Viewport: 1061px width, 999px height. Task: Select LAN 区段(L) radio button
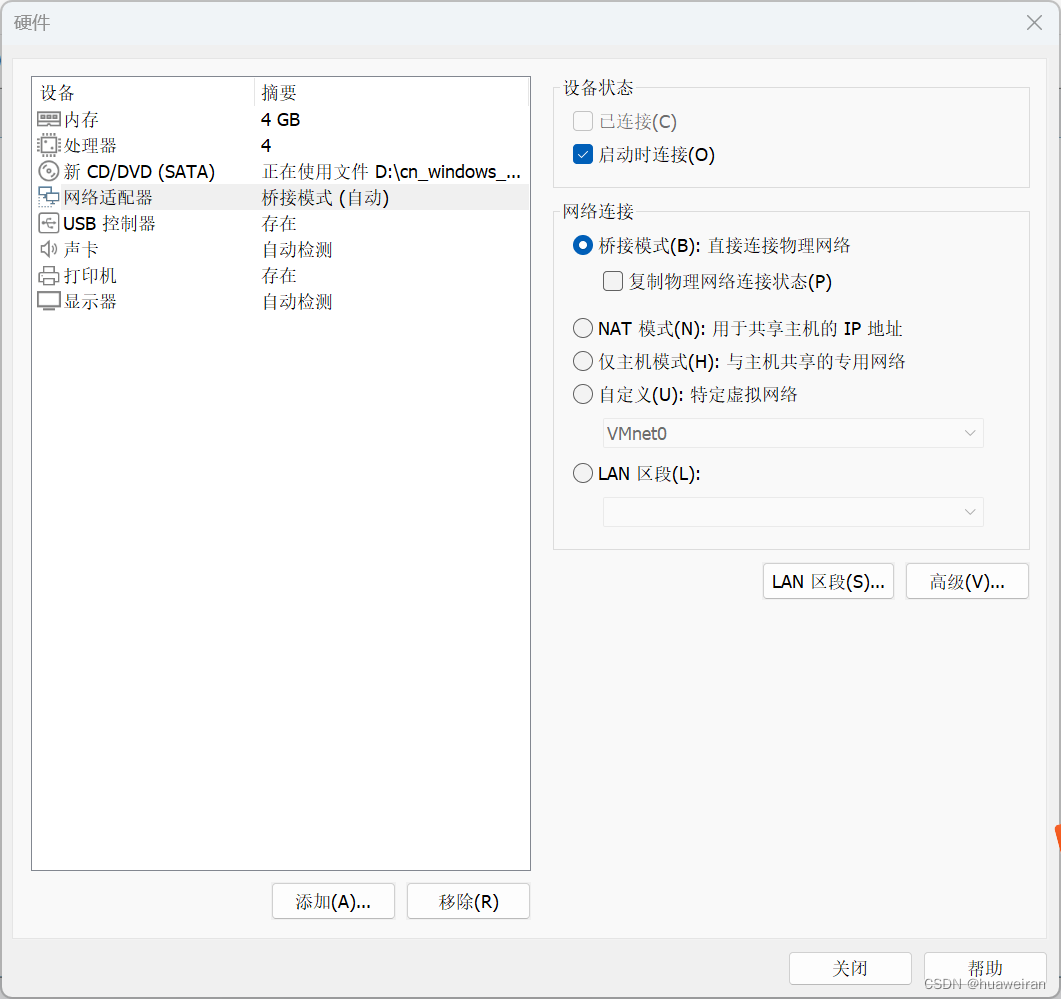pyautogui.click(x=583, y=473)
